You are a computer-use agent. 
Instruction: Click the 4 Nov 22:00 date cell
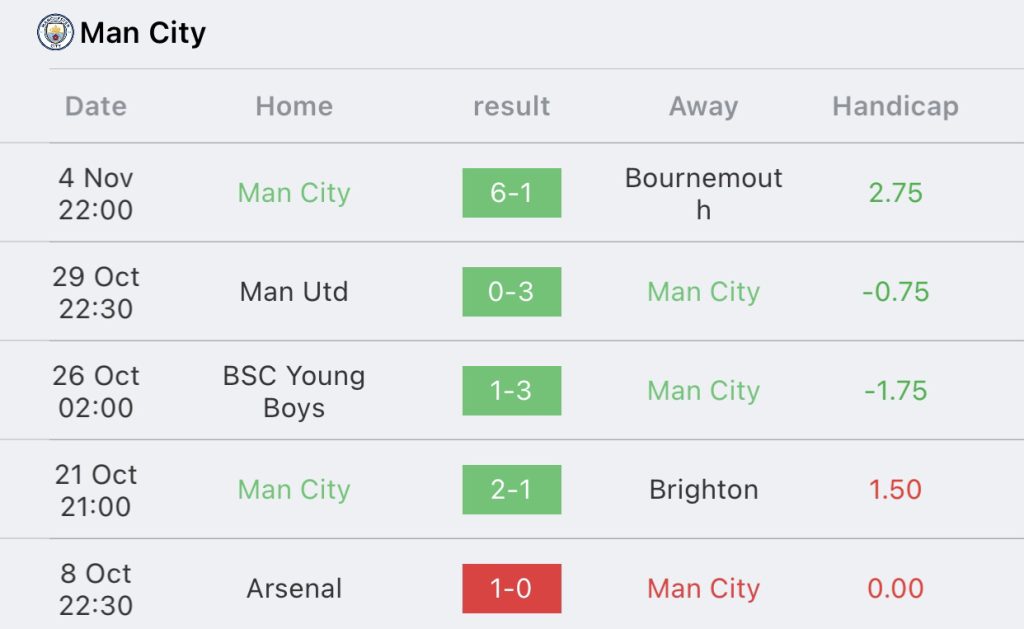(96, 193)
